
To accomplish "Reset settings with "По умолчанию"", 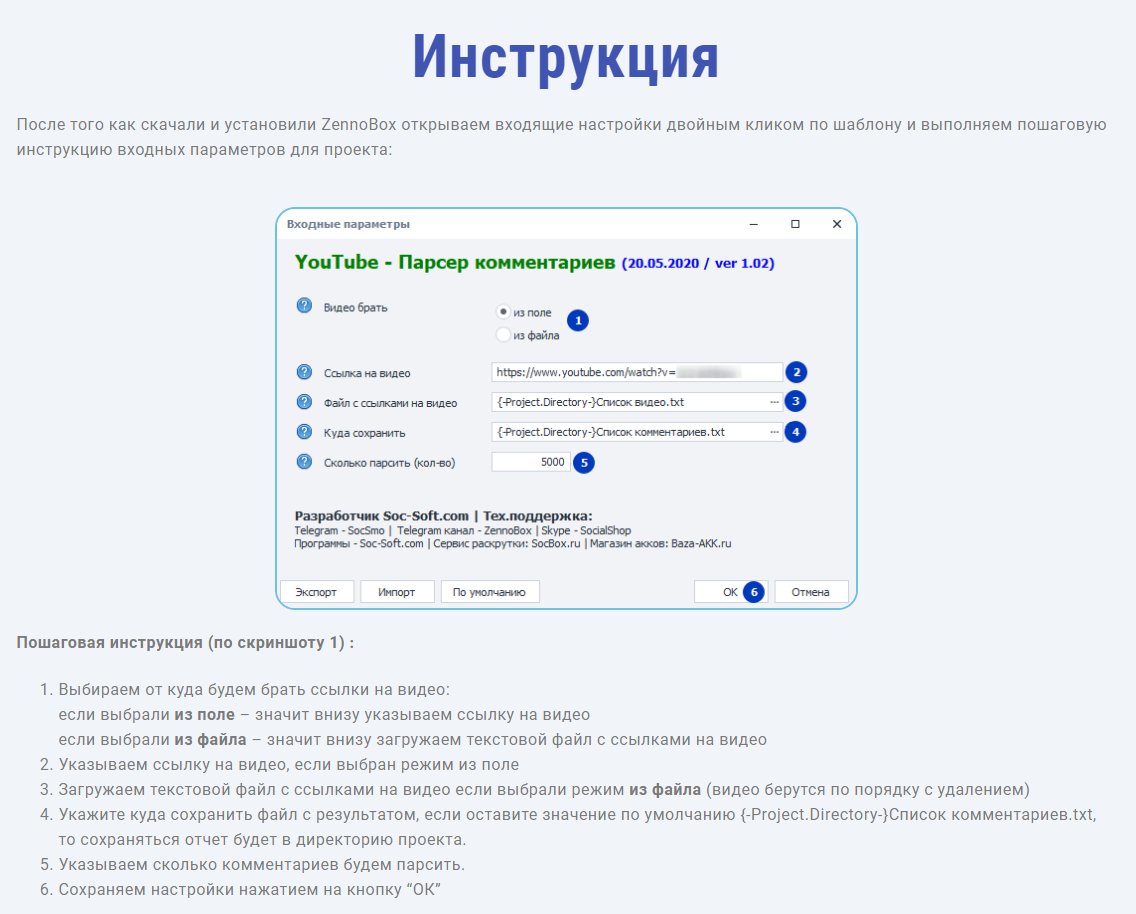I will tap(490, 591).
